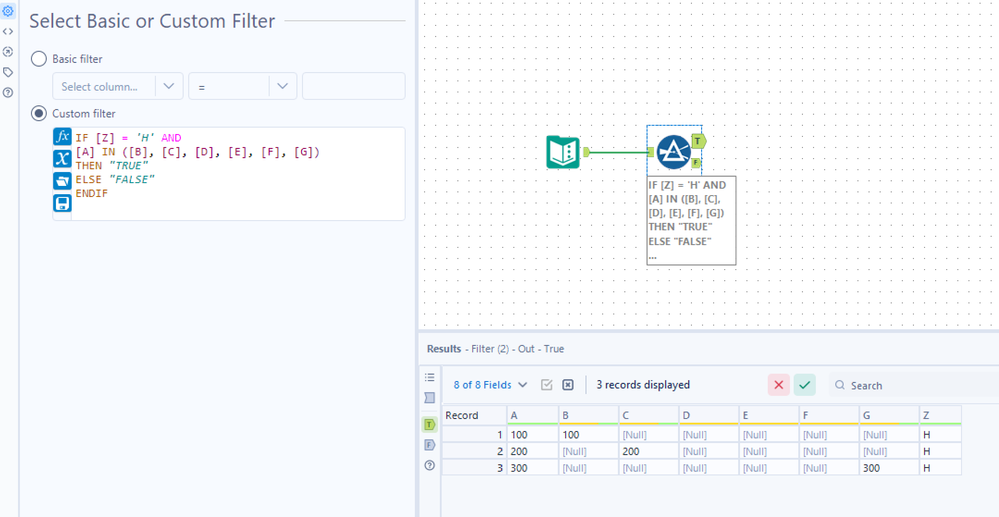This screenshot has width=999, height=517.
Task: Select the Basic filter radio button
Action: coord(39,59)
